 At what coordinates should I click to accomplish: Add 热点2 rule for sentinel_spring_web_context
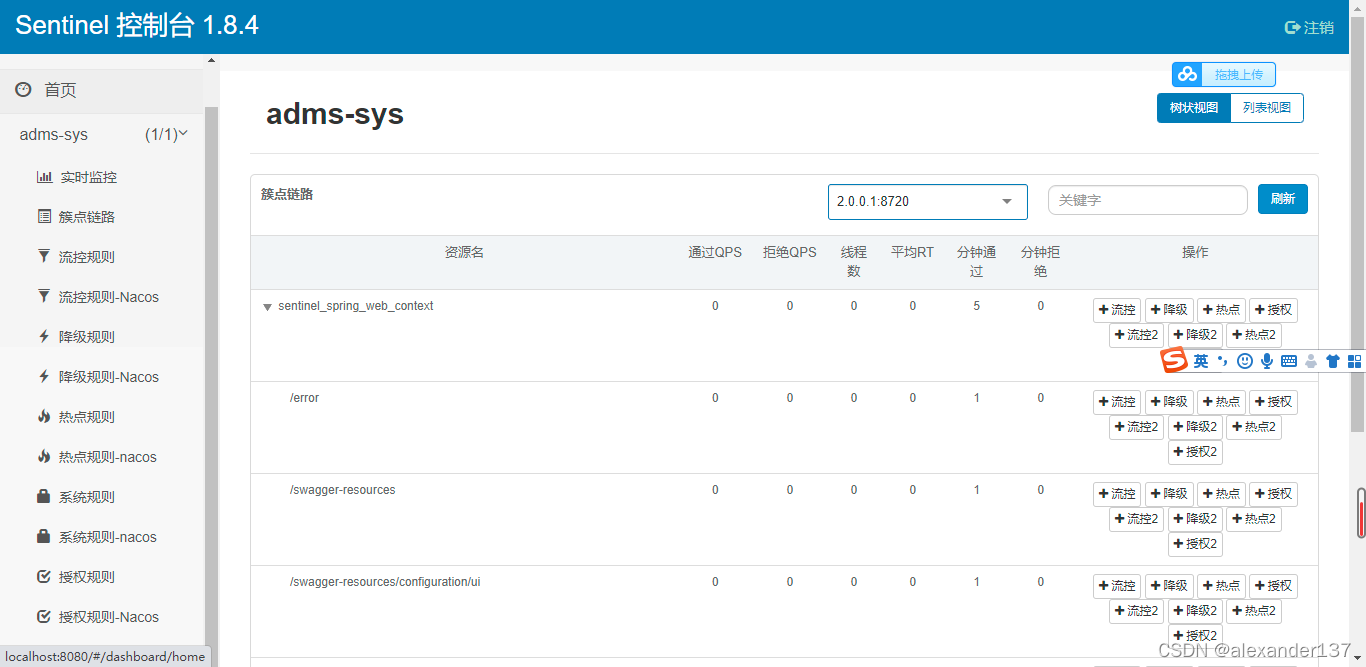(1254, 335)
